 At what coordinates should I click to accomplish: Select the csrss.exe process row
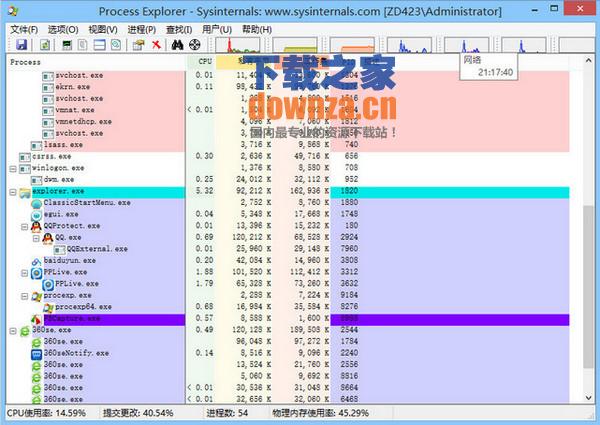(289, 156)
